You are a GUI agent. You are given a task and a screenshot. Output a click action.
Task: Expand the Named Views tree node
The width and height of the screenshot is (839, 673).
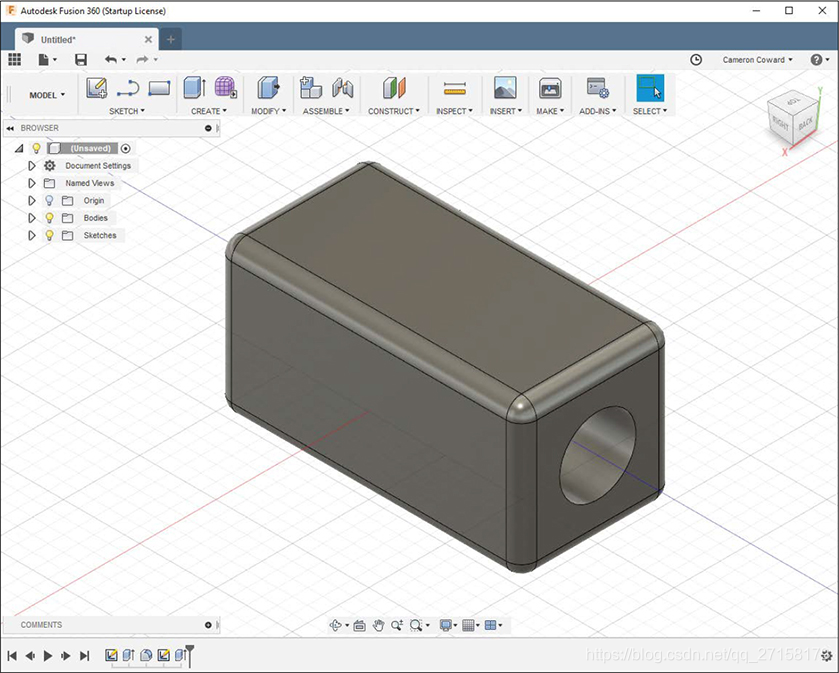[32, 183]
